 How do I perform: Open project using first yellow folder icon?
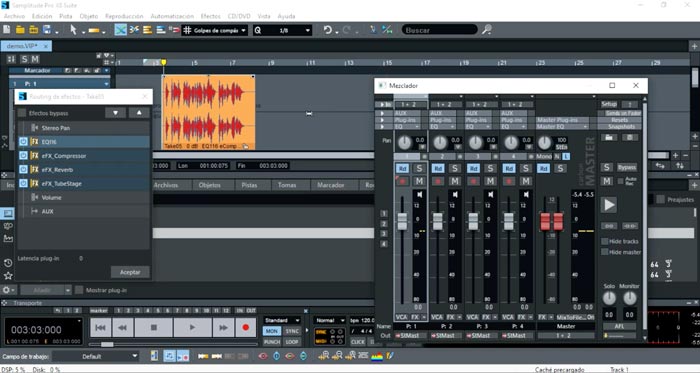click(20, 30)
